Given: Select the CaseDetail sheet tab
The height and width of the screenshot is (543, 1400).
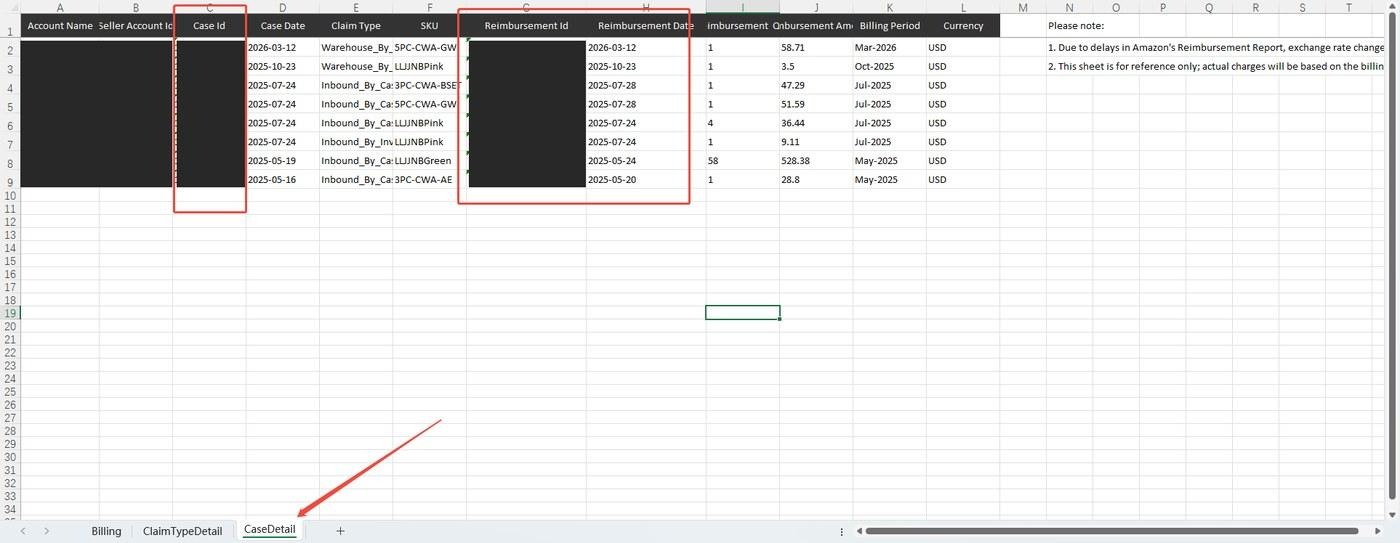Looking at the screenshot, I should pos(270,530).
